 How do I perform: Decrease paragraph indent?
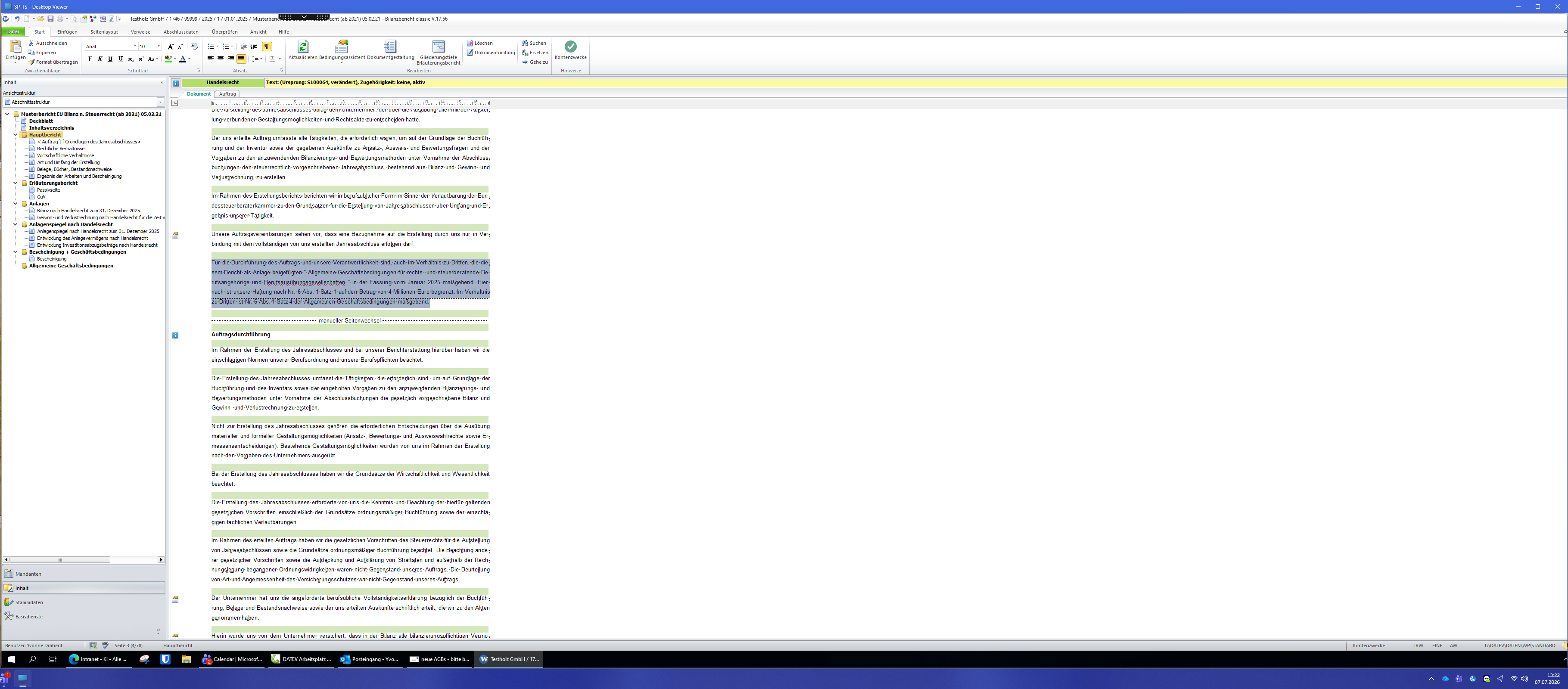(243, 47)
